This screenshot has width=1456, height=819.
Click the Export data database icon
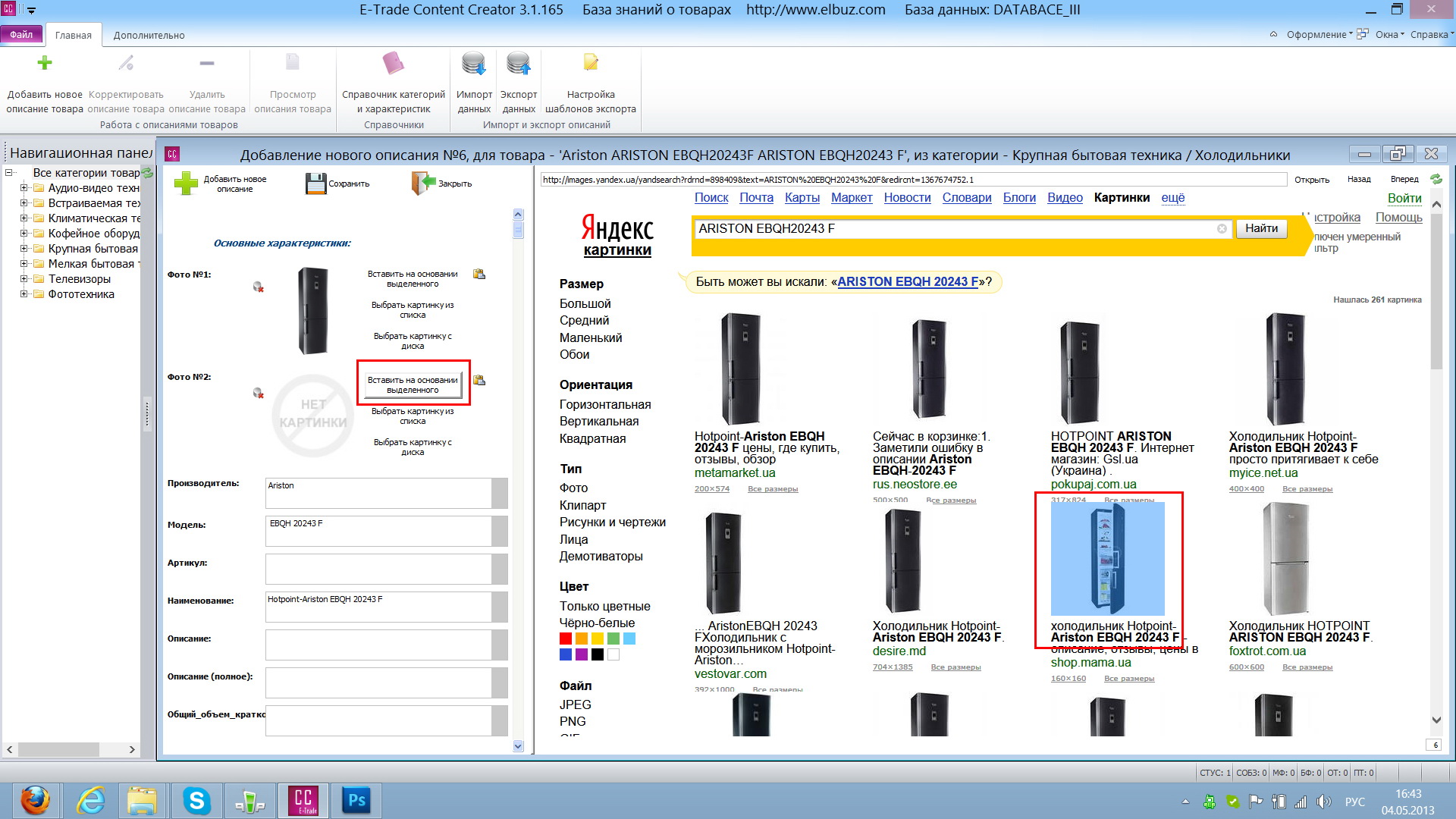pyautogui.click(x=519, y=63)
